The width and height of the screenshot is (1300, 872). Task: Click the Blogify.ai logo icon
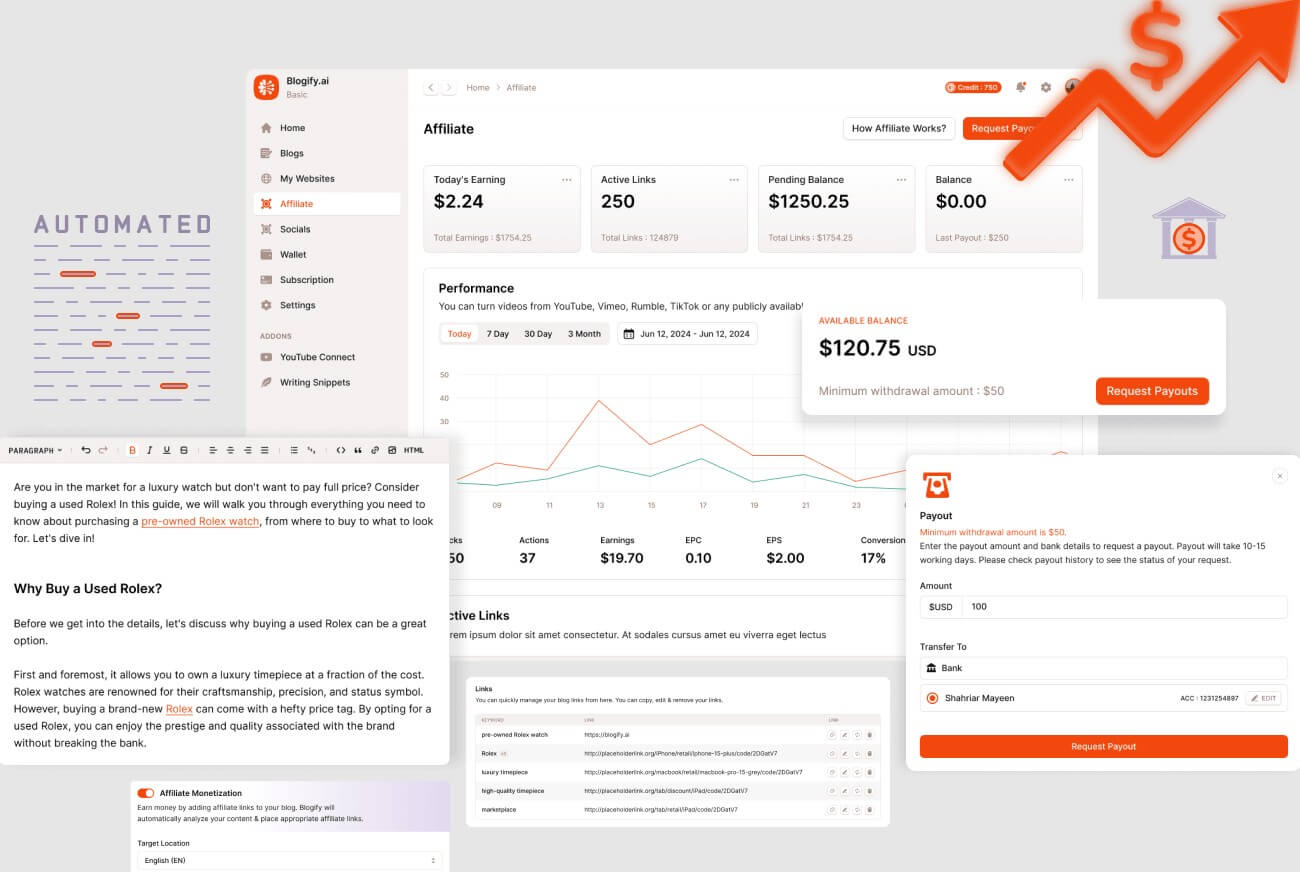(266, 87)
